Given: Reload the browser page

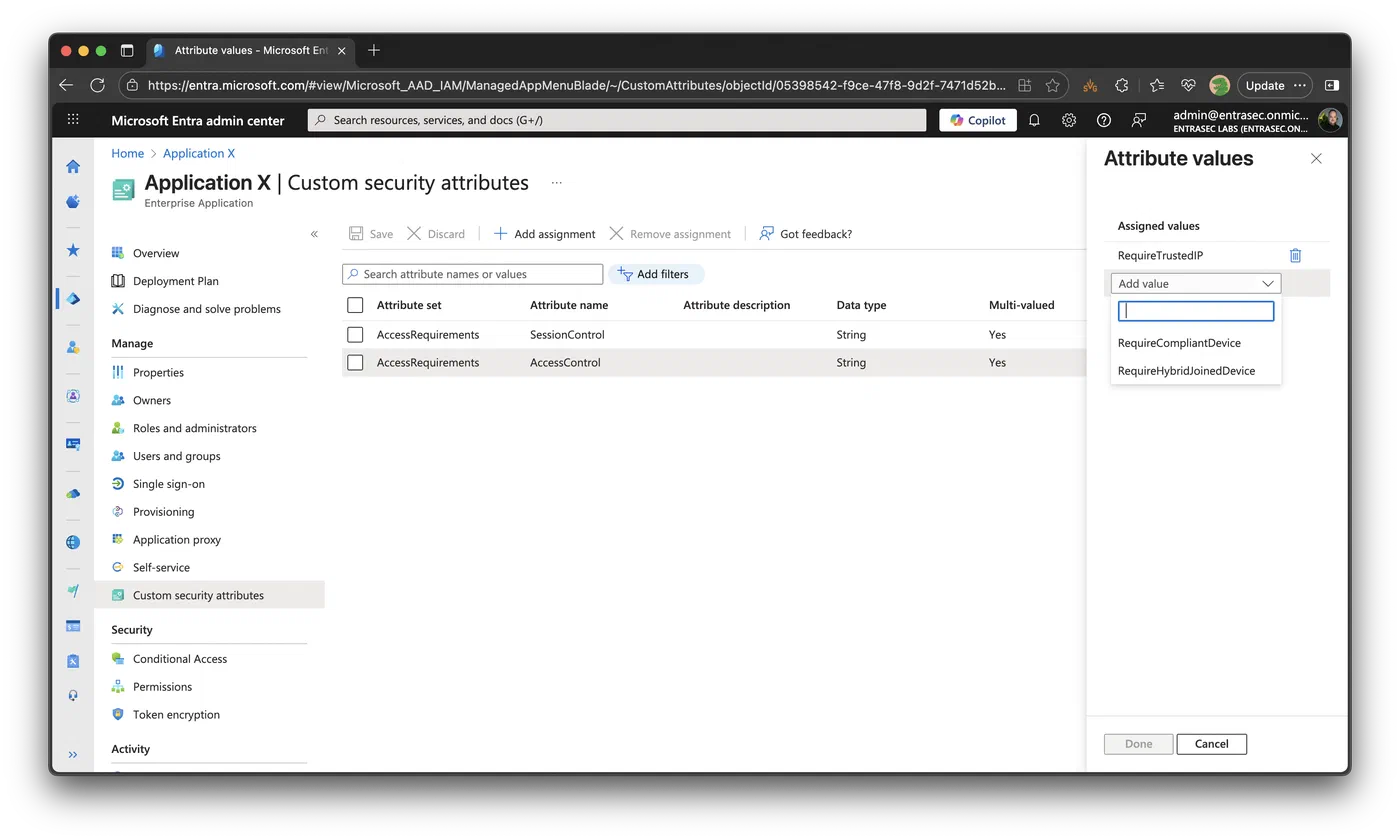Looking at the screenshot, I should click(98, 86).
